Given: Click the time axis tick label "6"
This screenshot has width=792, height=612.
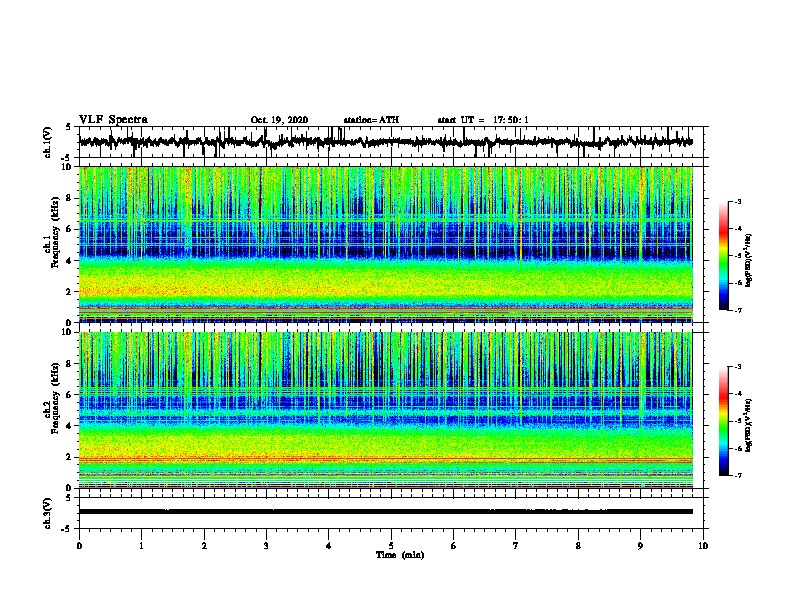Looking at the screenshot, I should [x=454, y=546].
